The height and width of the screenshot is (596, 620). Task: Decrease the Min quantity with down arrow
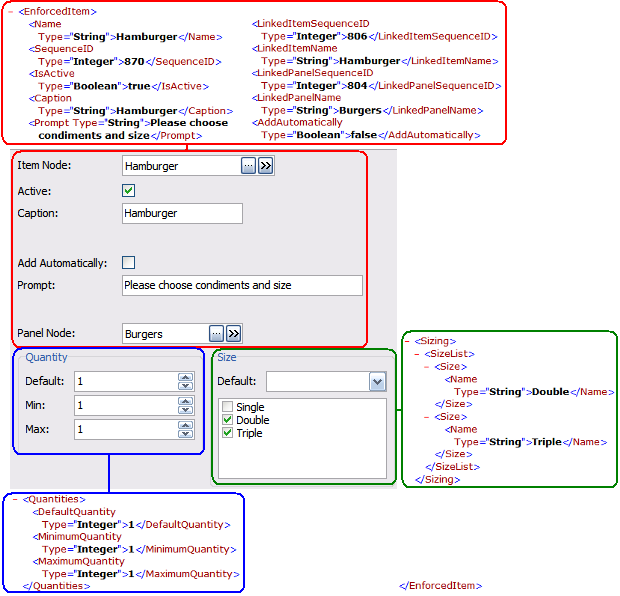pyautogui.click(x=185, y=410)
